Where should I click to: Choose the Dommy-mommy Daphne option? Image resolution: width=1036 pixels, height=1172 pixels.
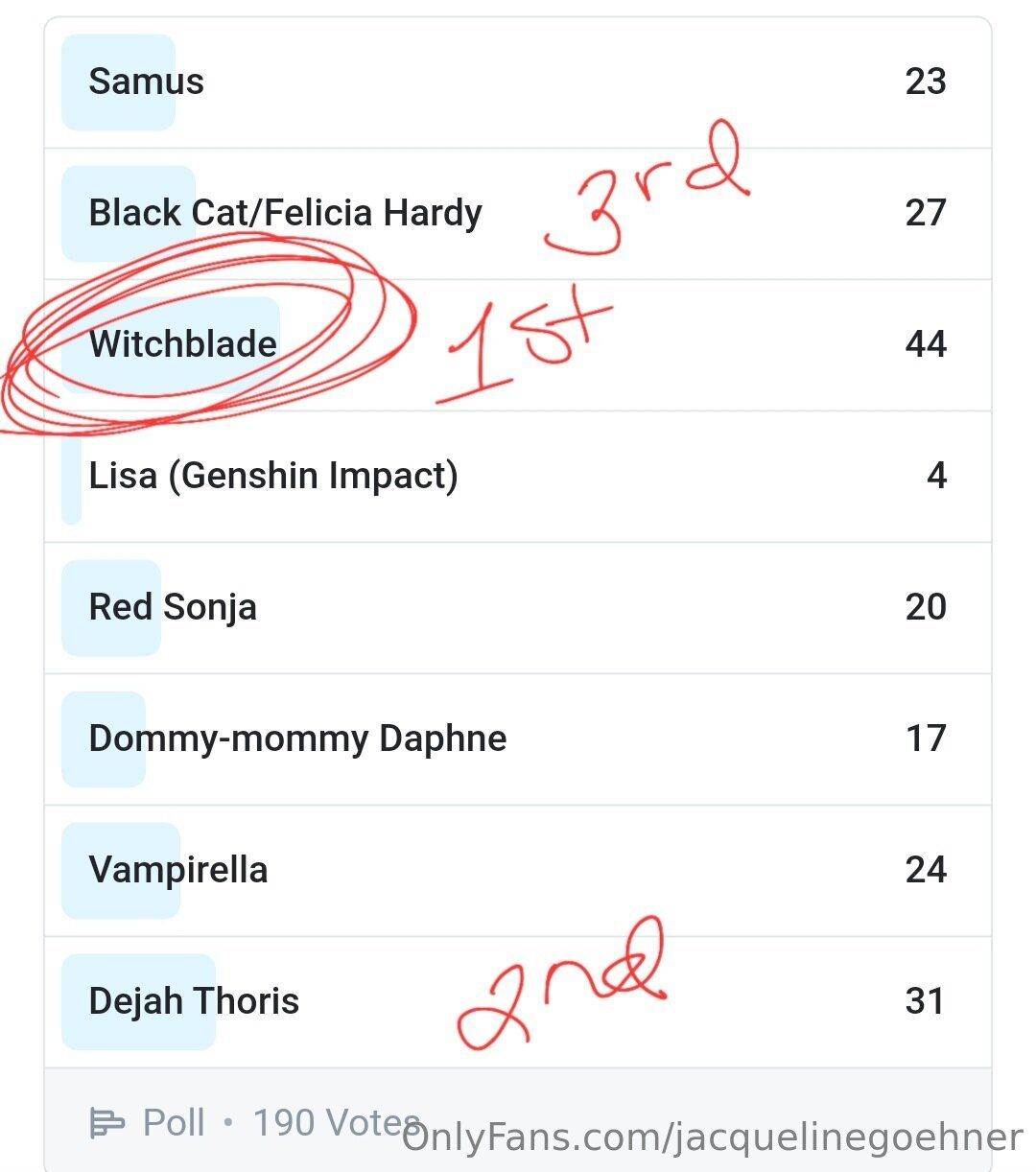[297, 738]
